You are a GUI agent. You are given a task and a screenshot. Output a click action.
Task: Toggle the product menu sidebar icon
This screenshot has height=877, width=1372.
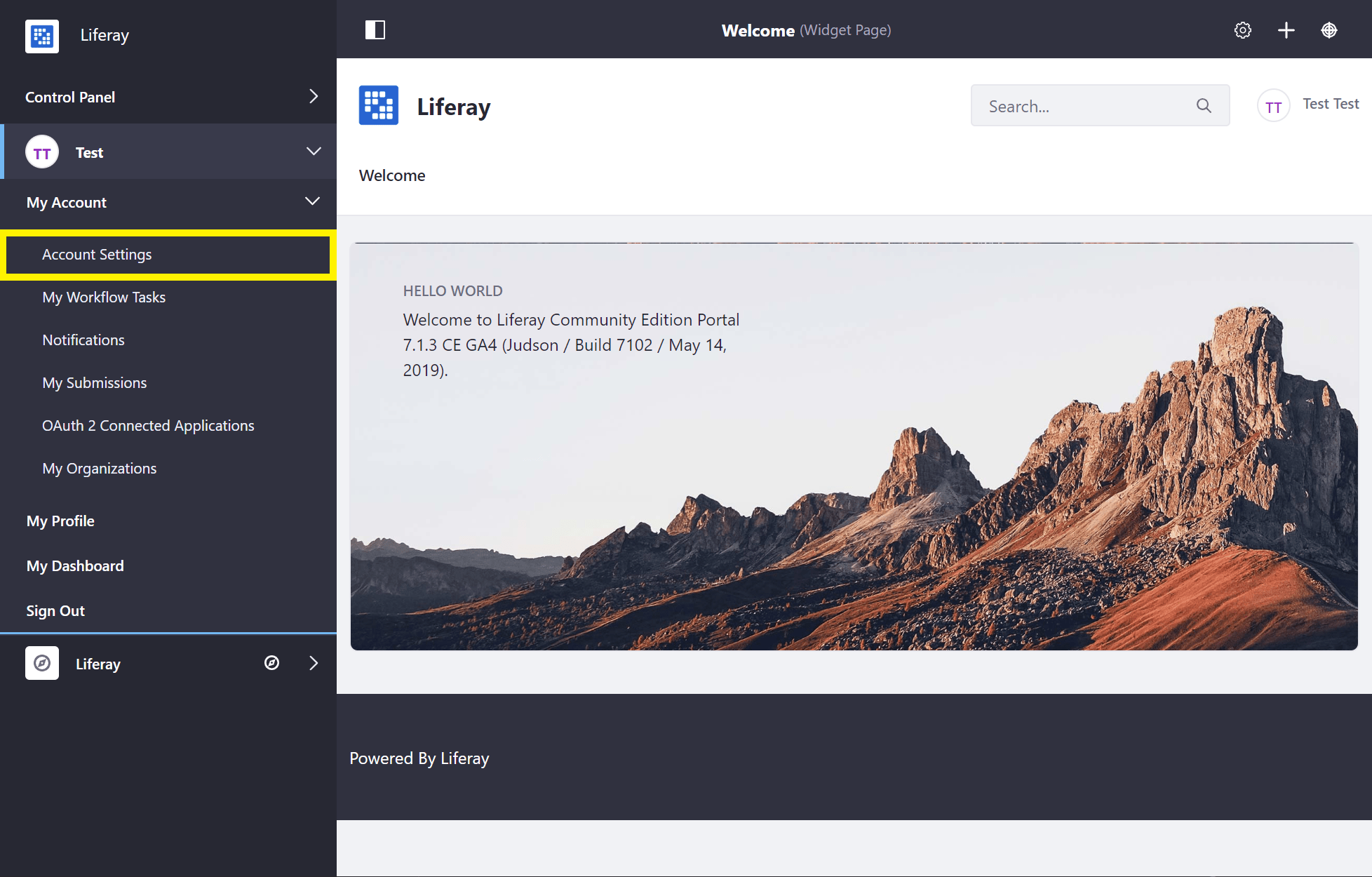coord(375,30)
